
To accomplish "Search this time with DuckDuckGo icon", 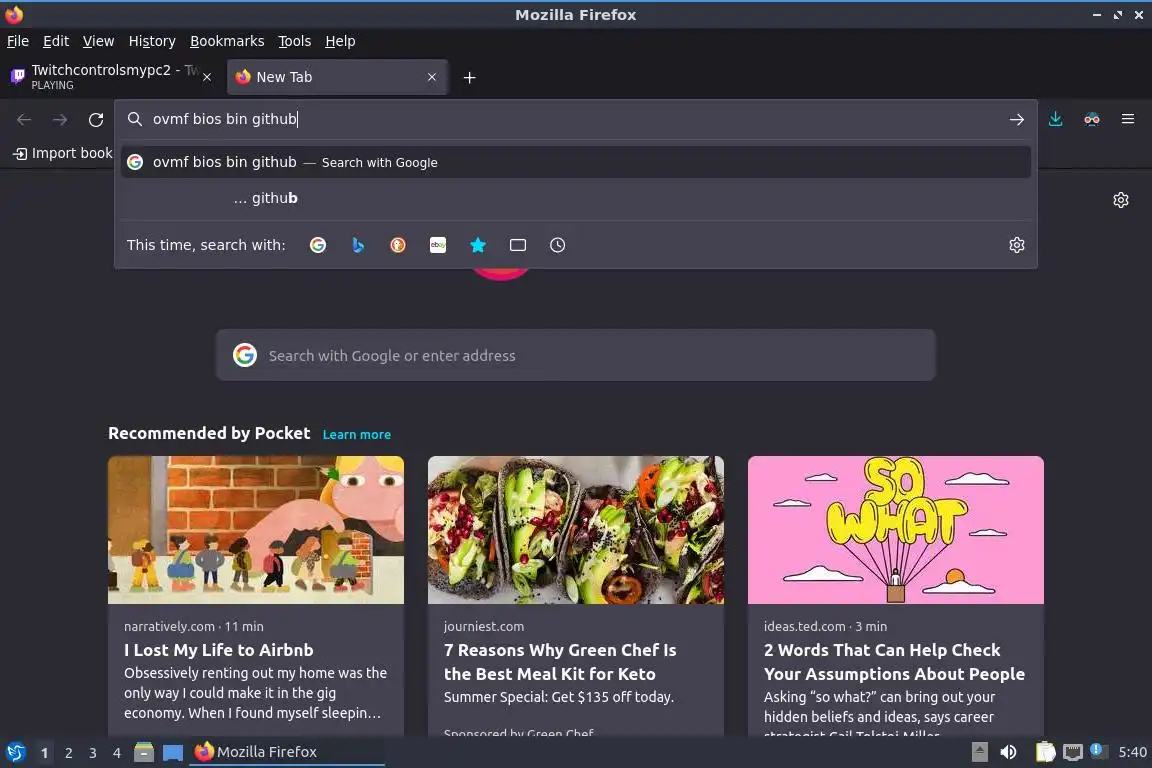I will click(397, 245).
